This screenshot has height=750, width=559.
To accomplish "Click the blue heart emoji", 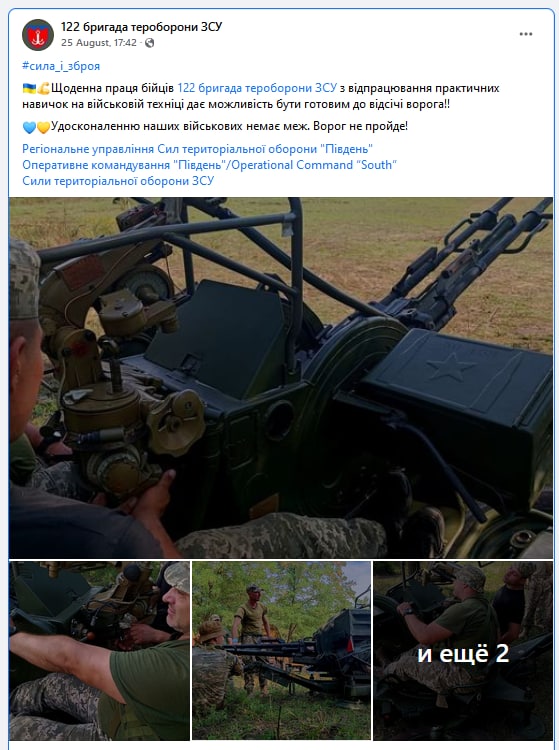I will (x=29, y=127).
